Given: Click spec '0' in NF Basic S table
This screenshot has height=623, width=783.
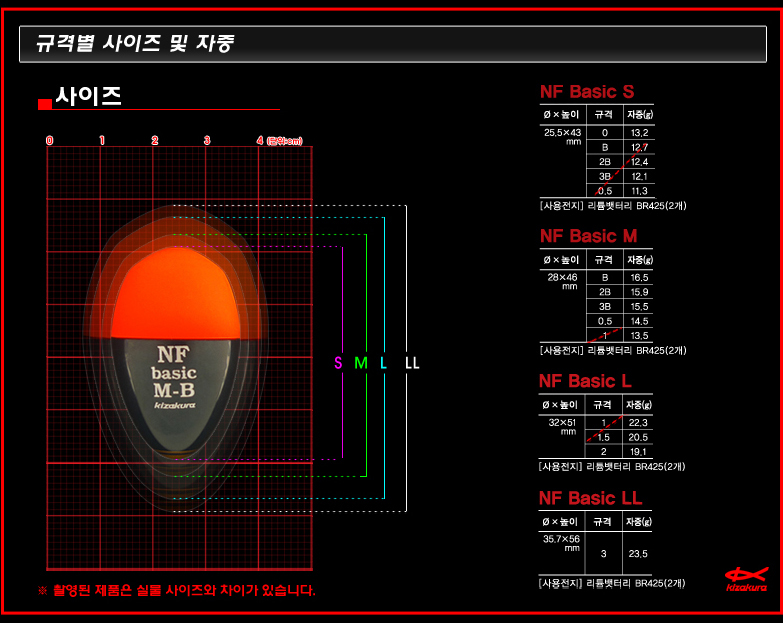Looking at the screenshot, I should point(605,133).
